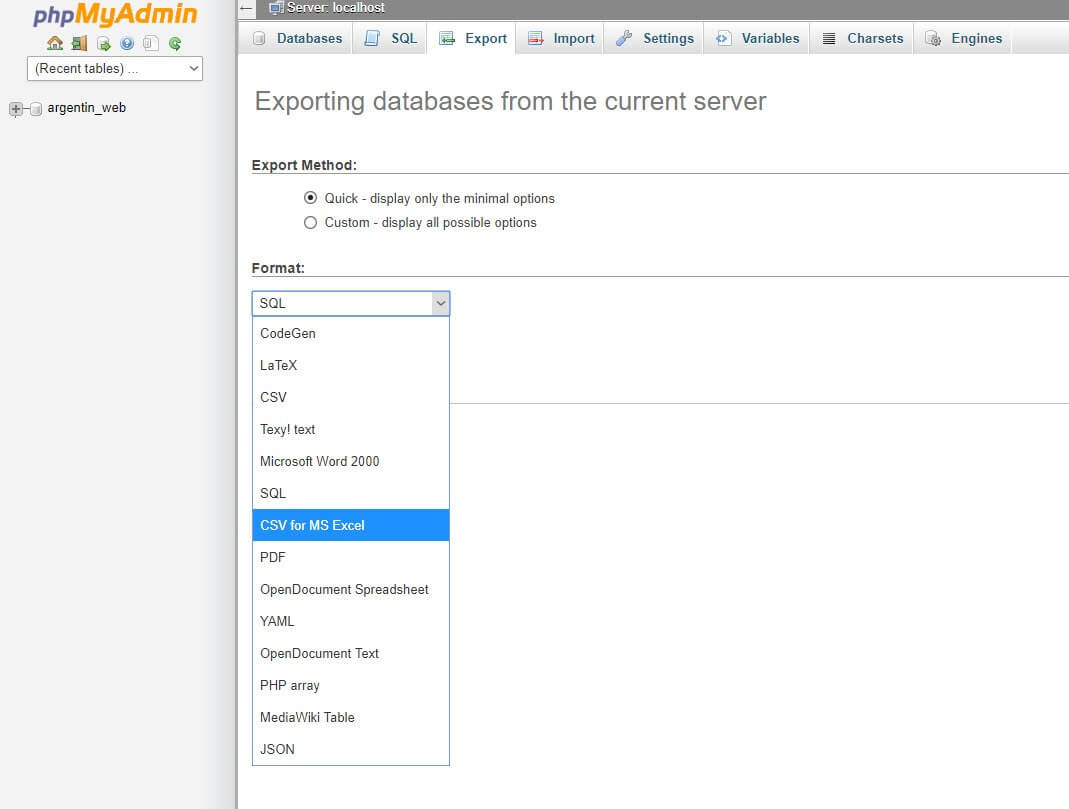The height and width of the screenshot is (809, 1069).
Task: Choose CSV option in format list
Action: pos(350,397)
